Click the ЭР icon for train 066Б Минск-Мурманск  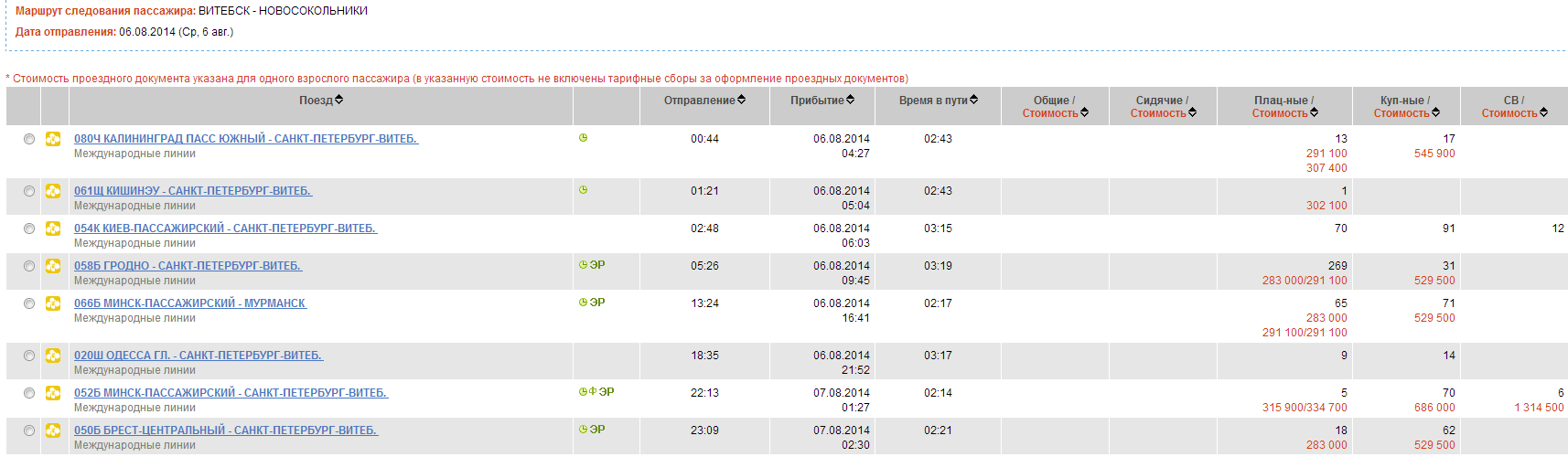pyautogui.click(x=597, y=303)
